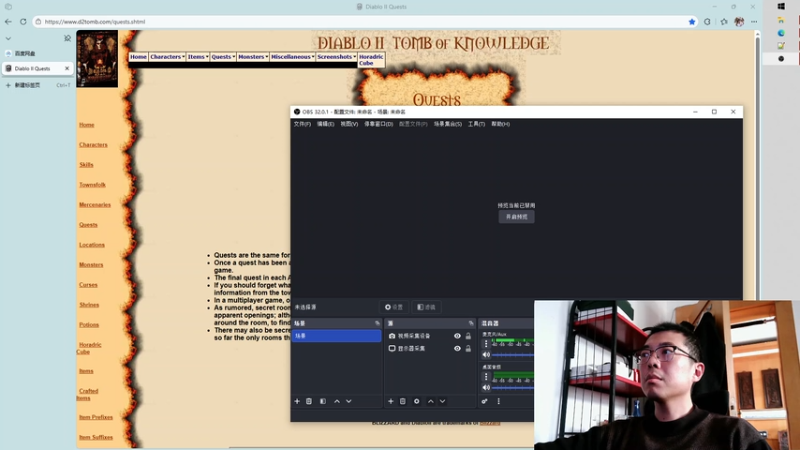Image resolution: width=800 pixels, height=450 pixels.
Task: Mute the desktop audio channel
Action: tap(486, 388)
